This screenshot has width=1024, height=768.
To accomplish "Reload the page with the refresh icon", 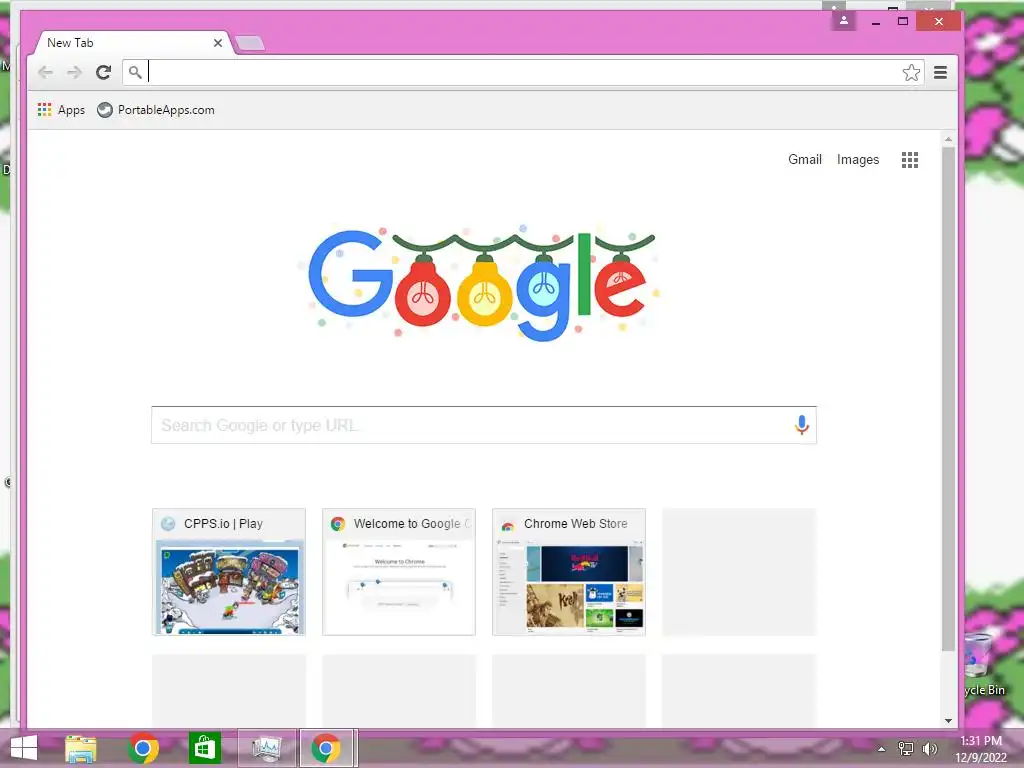I will pyautogui.click(x=103, y=72).
